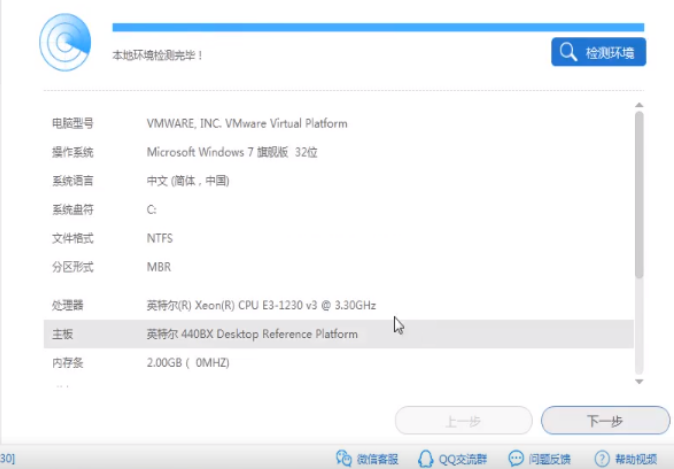Click the 检测环境 button

598,52
